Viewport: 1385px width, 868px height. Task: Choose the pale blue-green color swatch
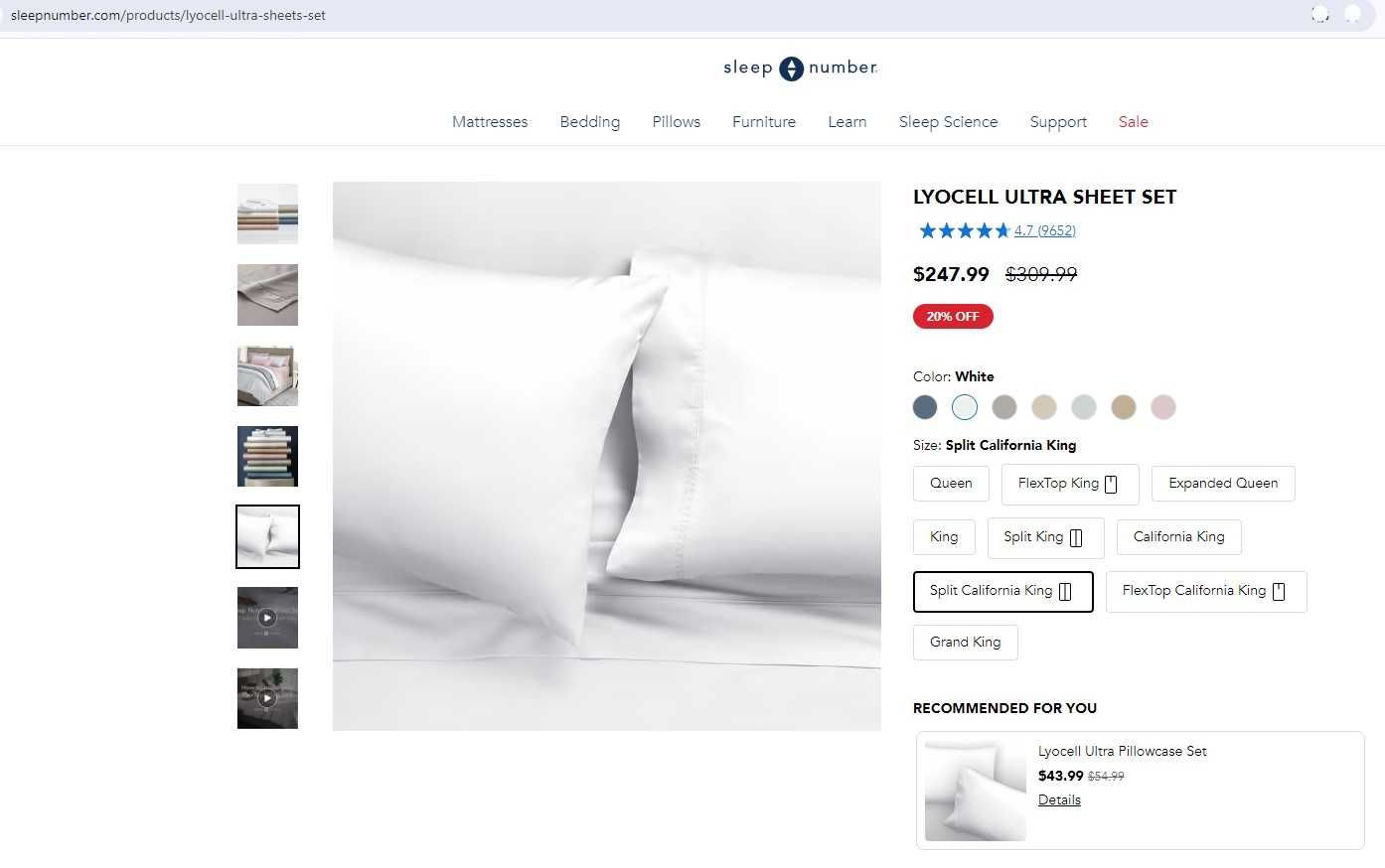click(x=1084, y=407)
